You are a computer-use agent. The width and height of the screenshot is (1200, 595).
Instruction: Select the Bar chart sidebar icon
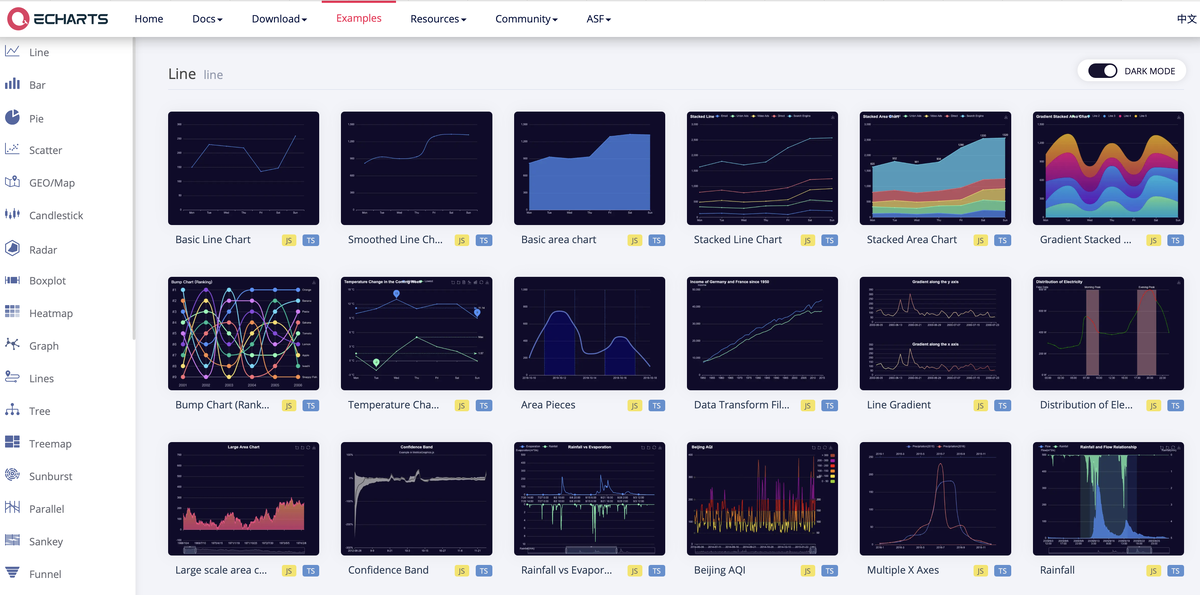pyautogui.click(x=12, y=84)
